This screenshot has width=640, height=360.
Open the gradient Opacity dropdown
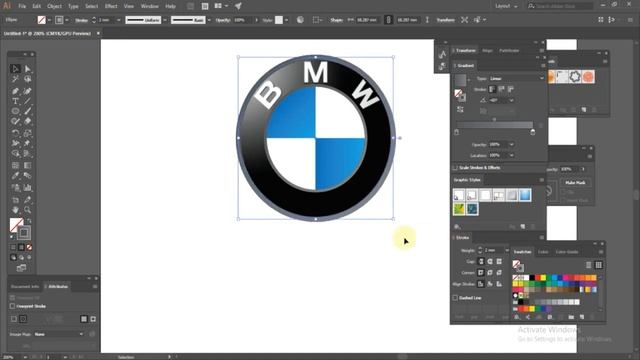(x=511, y=145)
